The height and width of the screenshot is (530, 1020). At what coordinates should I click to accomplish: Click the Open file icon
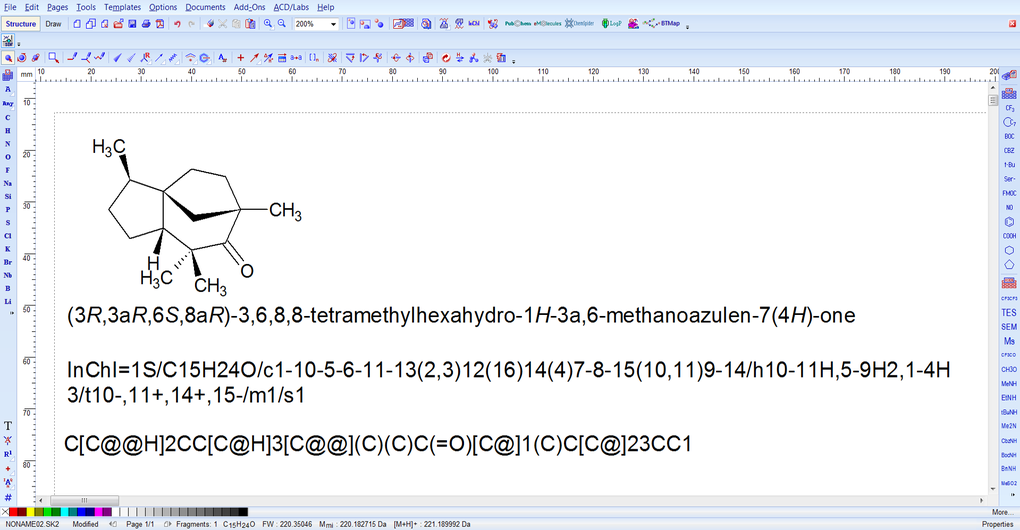pos(118,24)
